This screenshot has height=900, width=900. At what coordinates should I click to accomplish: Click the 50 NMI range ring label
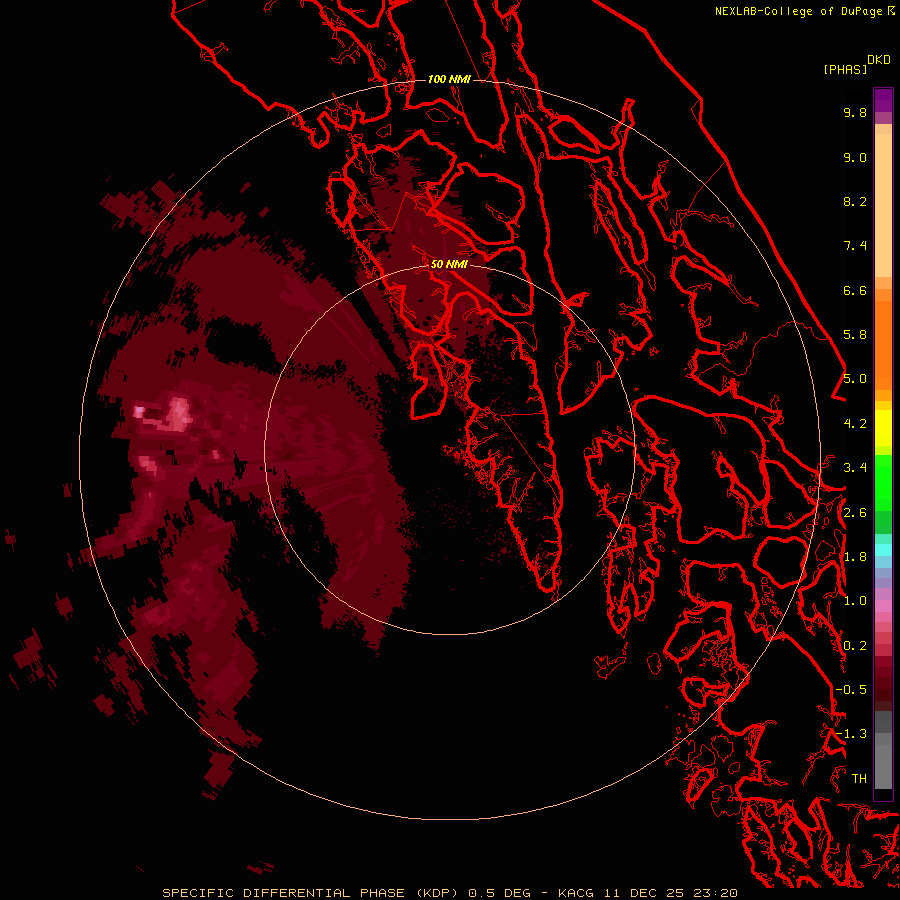[x=449, y=264]
